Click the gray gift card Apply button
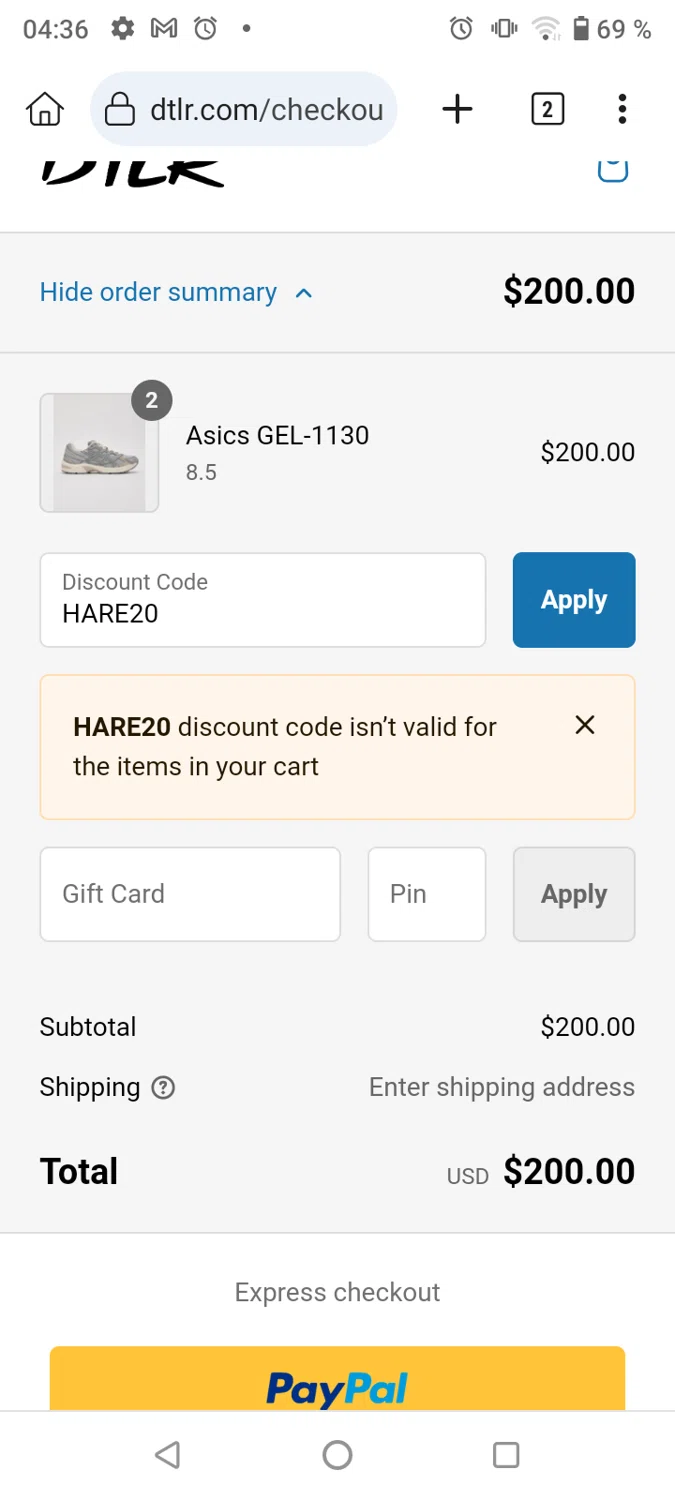This screenshot has width=675, height=1500. [x=574, y=894]
